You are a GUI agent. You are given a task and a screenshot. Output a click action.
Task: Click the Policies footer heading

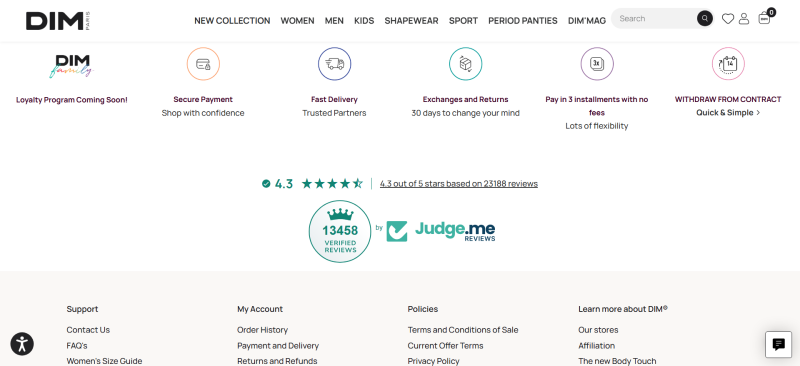(x=422, y=309)
